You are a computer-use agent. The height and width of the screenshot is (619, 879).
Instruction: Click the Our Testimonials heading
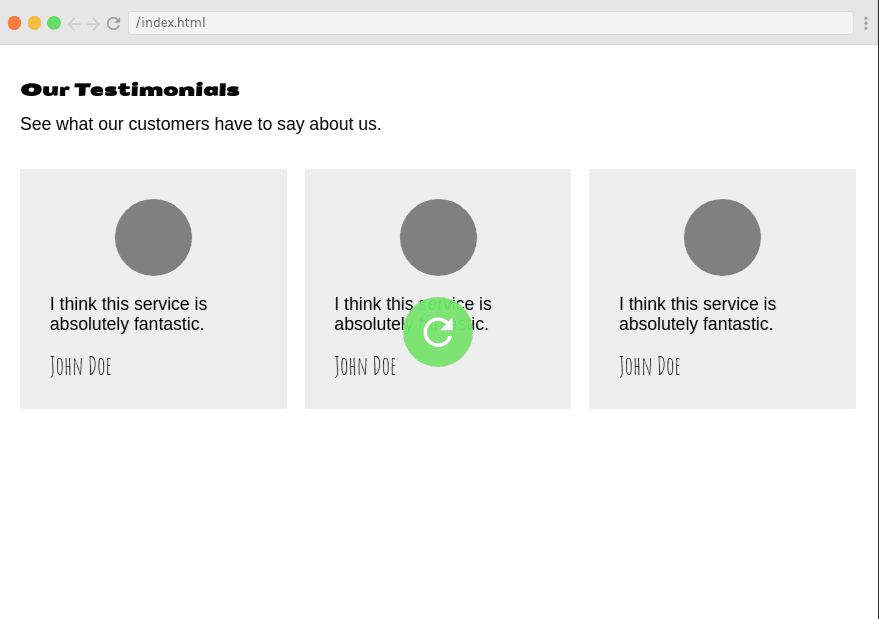click(130, 90)
